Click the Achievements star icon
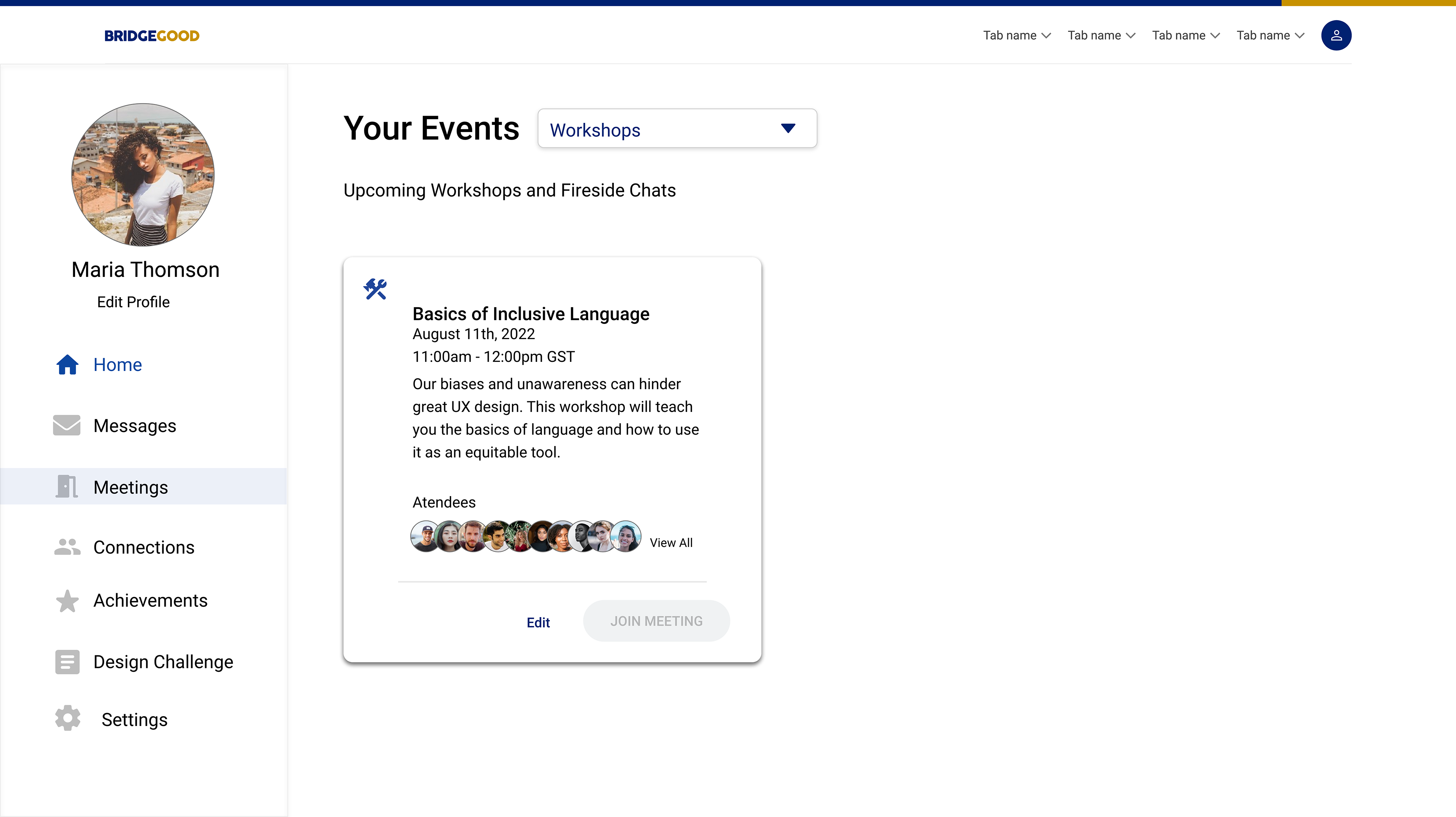Screen dimensions: 1456x817 (x=67, y=600)
